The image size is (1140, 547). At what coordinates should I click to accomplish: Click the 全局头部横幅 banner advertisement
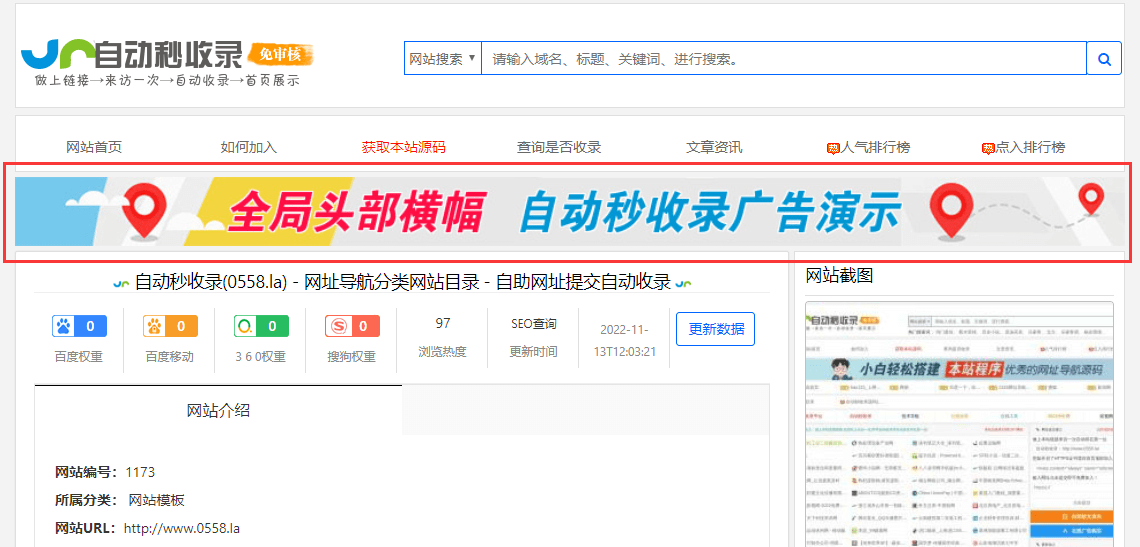click(570, 212)
